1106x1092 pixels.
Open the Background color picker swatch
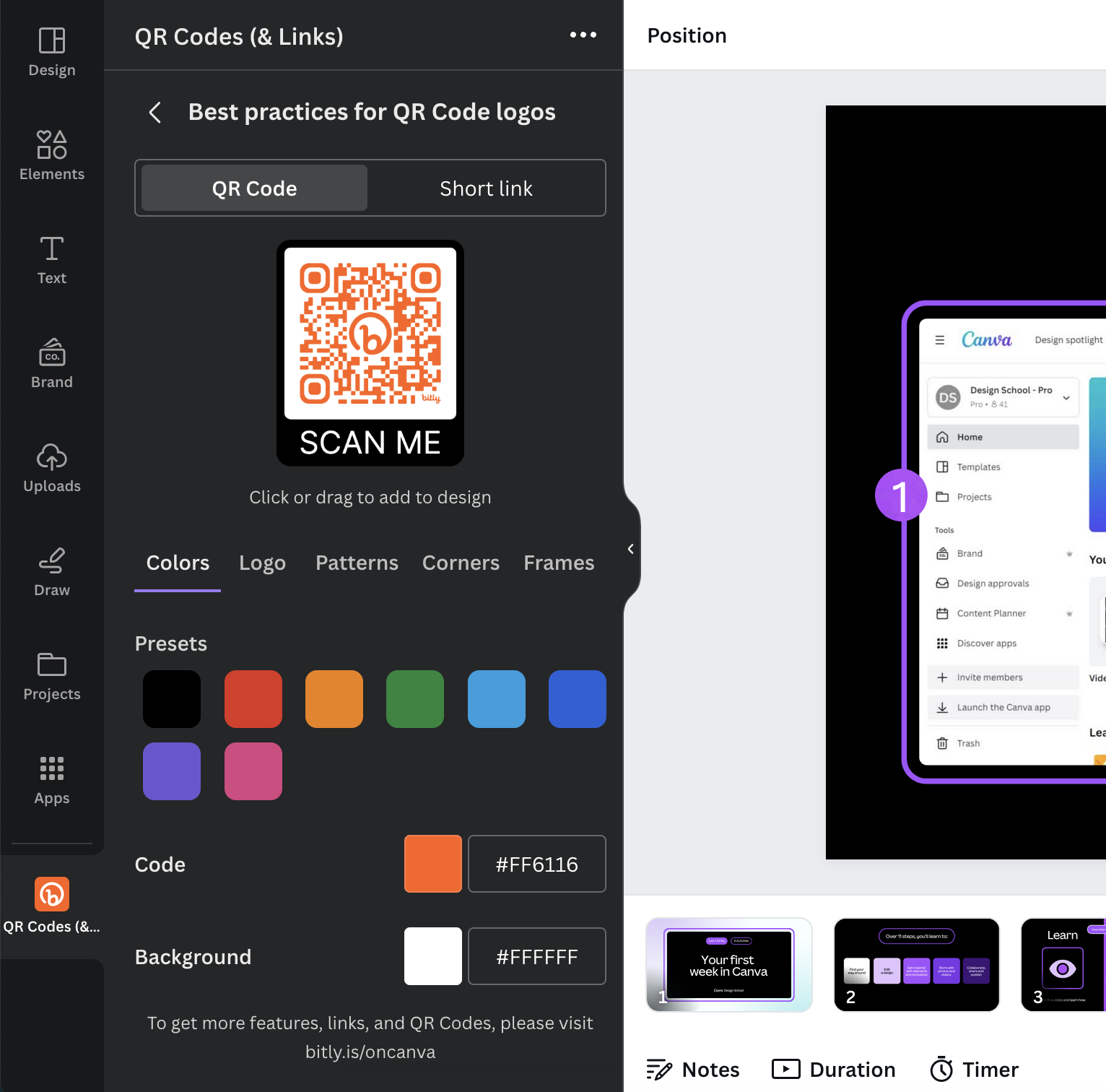click(433, 956)
